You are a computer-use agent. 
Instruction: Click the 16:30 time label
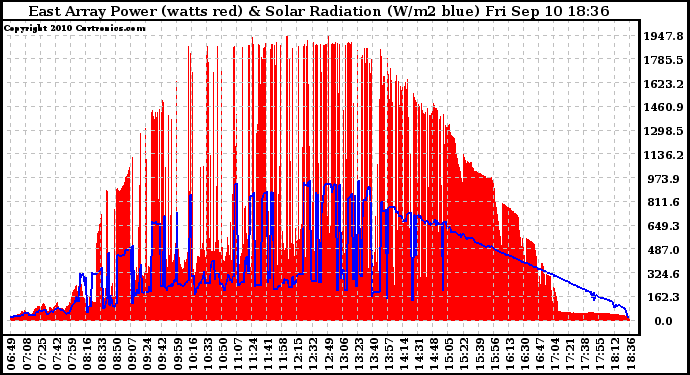pyautogui.click(x=523, y=354)
